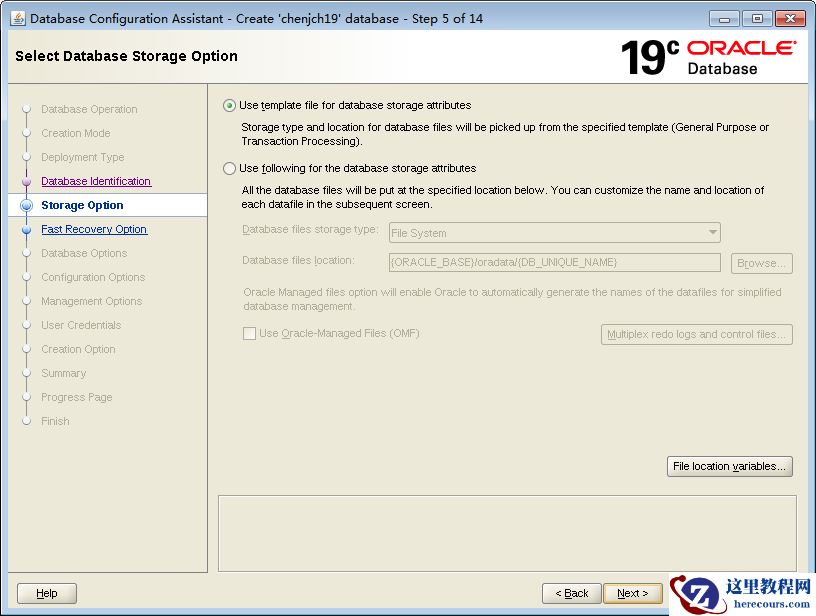Click Summary step text
Image resolution: width=816 pixels, height=616 pixels.
point(63,373)
